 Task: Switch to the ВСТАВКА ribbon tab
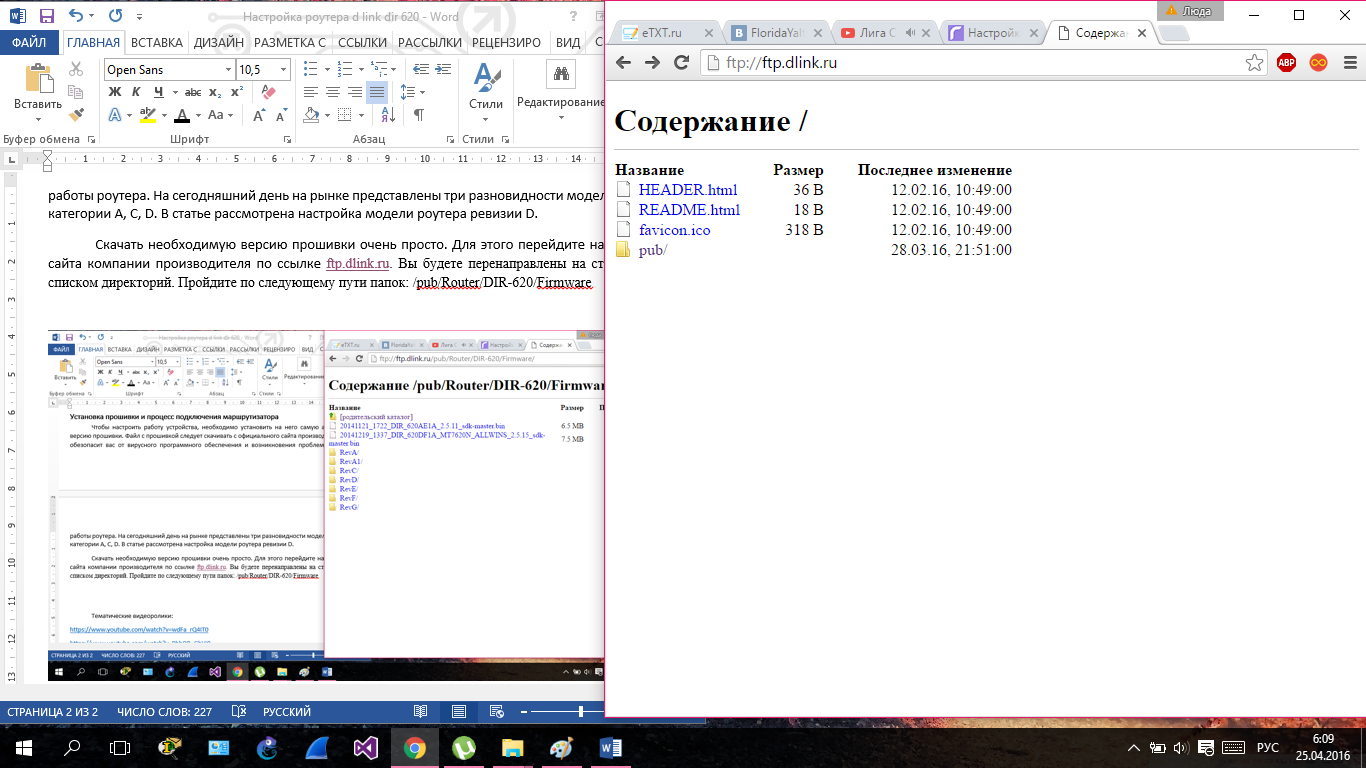pyautogui.click(x=157, y=42)
